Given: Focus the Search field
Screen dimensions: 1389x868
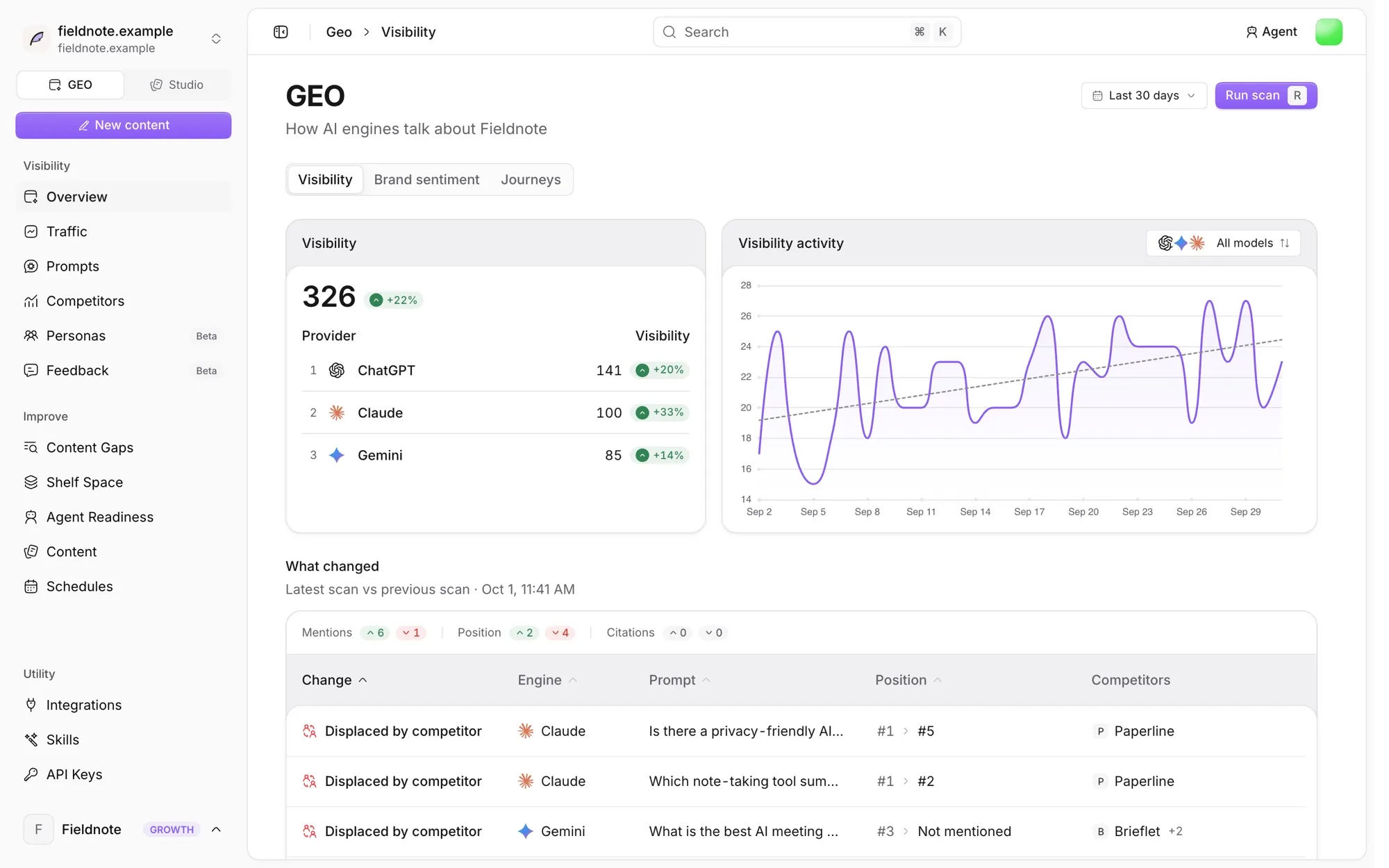Looking at the screenshot, I should click(807, 32).
